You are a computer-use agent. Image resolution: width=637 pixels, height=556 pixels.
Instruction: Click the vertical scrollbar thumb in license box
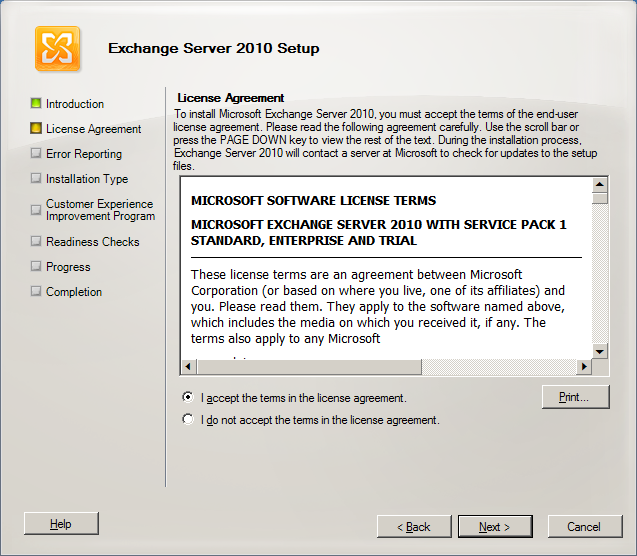click(x=600, y=198)
